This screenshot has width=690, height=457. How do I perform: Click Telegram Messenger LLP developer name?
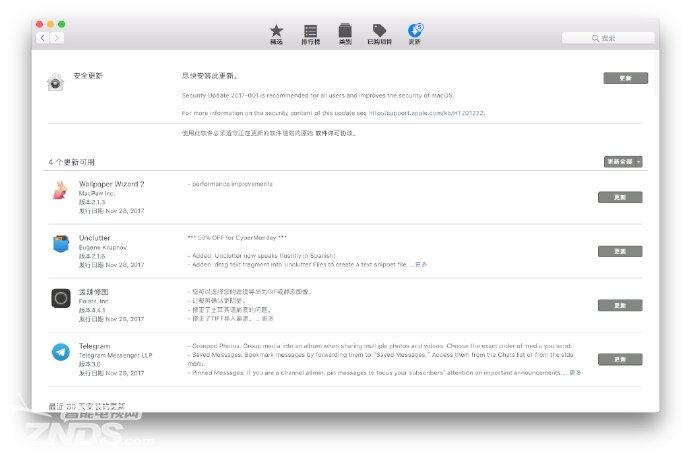115,355
